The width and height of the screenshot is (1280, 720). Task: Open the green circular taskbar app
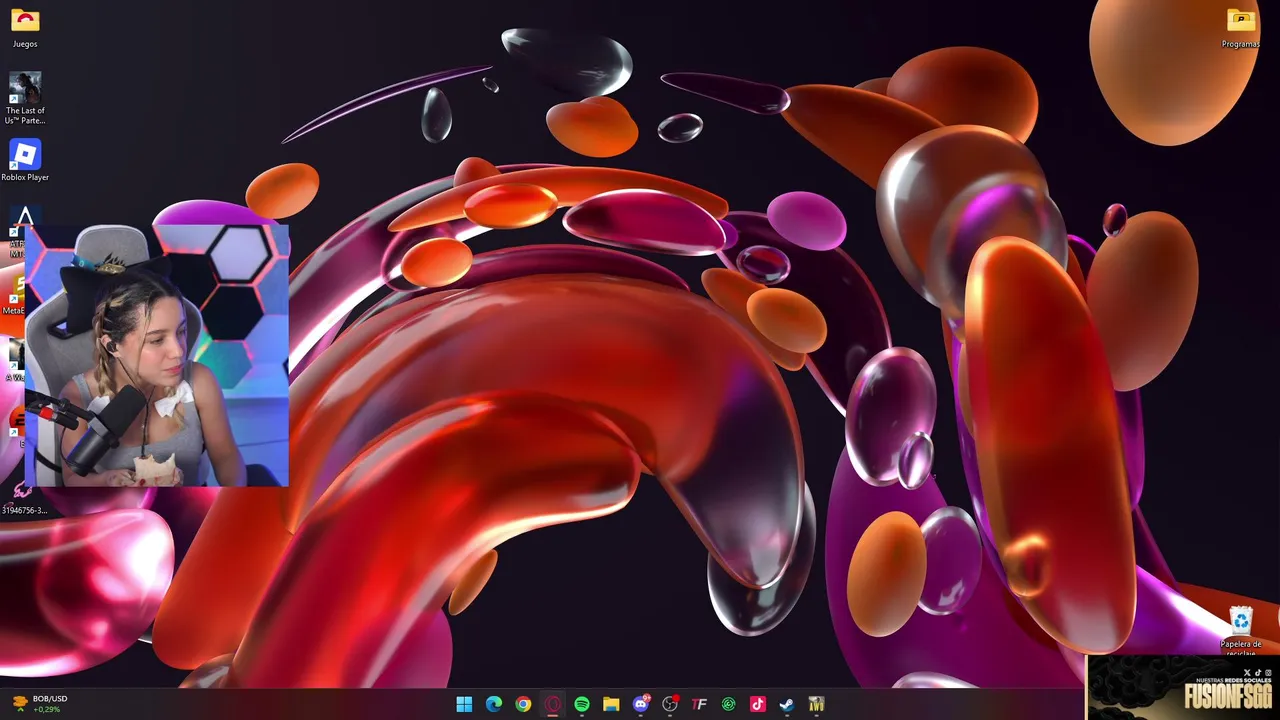[x=729, y=704]
